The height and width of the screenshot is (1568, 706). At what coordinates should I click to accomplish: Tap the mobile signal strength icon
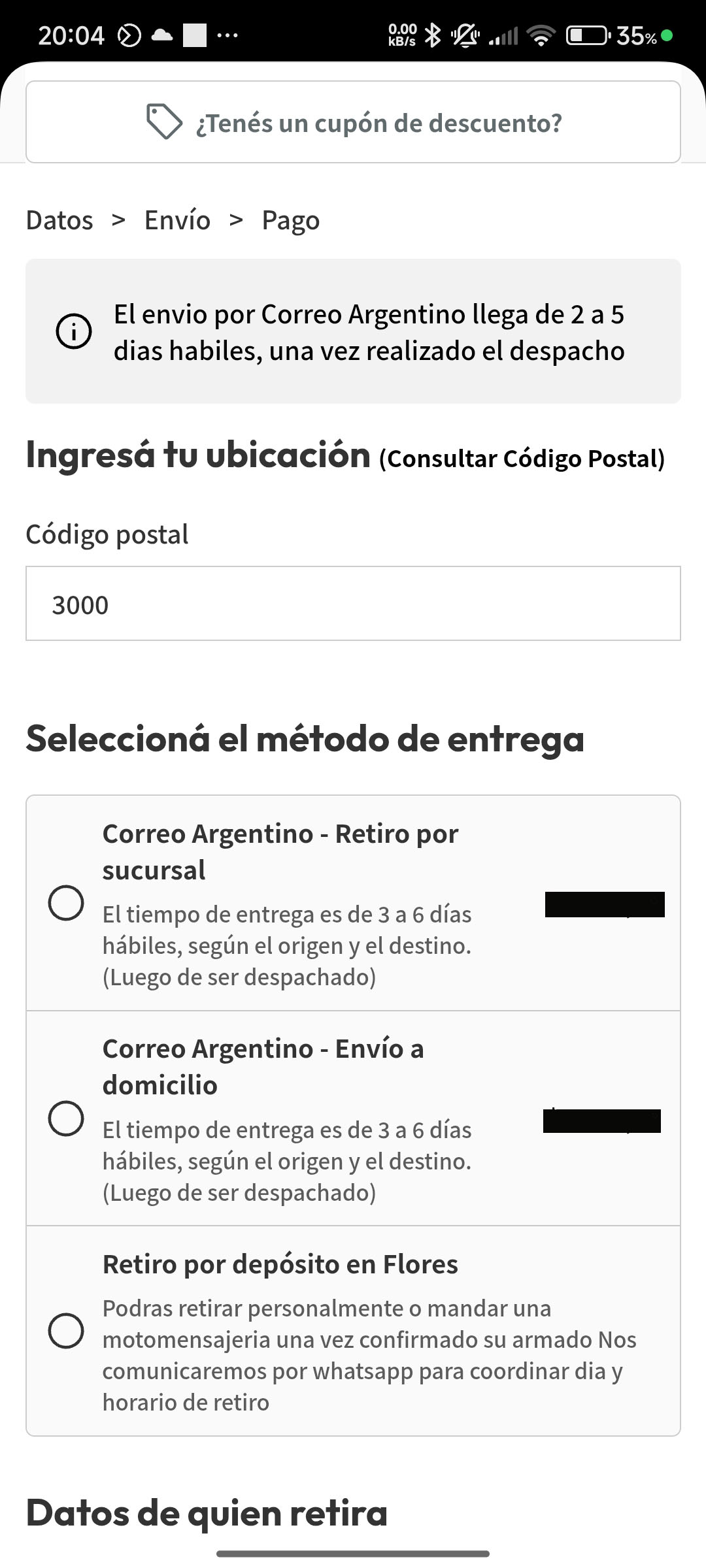coord(503,35)
